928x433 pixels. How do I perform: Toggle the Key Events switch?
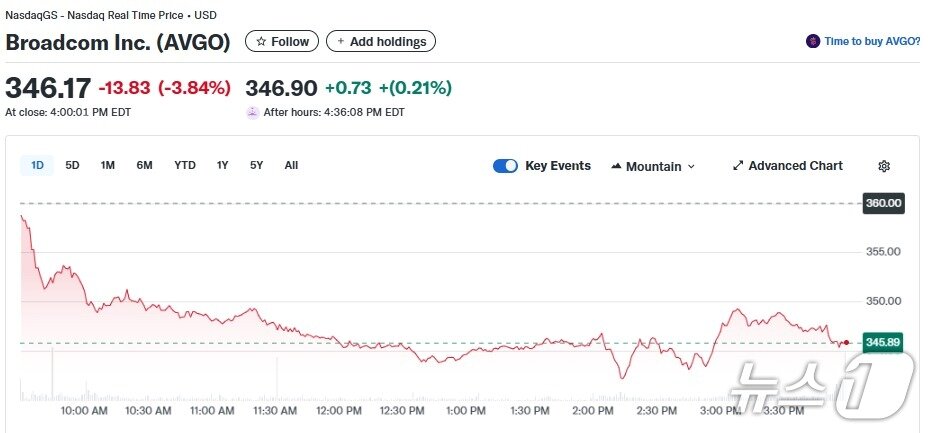click(x=505, y=166)
